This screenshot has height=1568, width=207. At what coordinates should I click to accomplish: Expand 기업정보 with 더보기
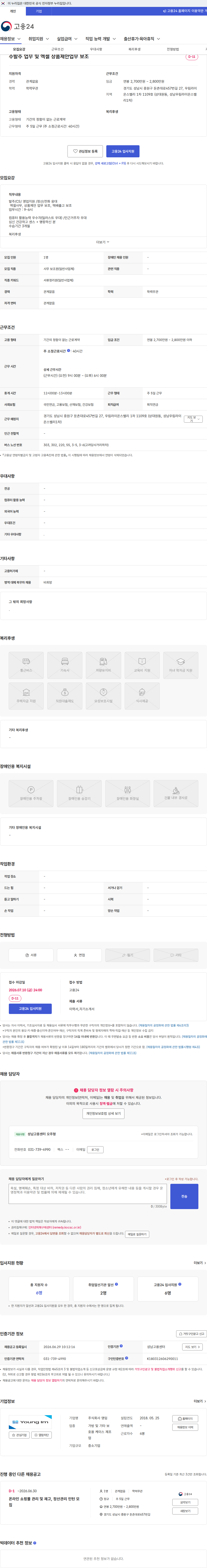click(200, 1401)
